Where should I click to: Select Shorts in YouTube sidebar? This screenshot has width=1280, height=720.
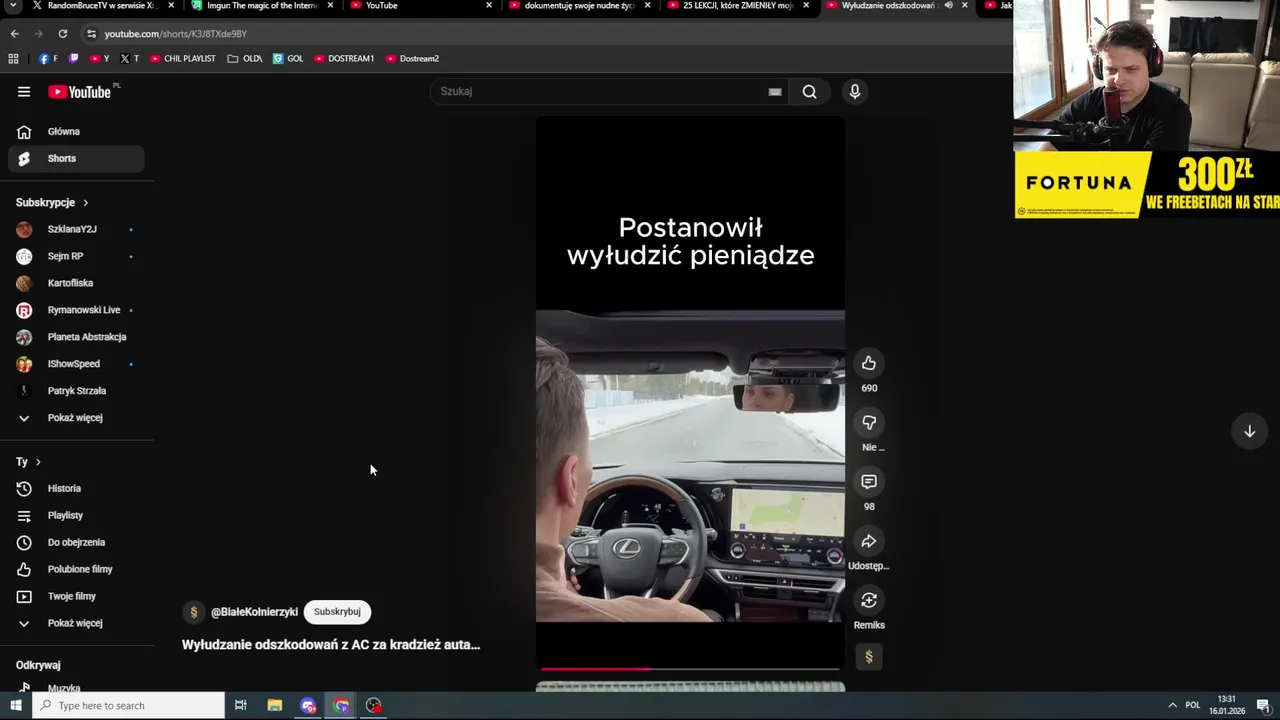pyautogui.click(x=76, y=159)
